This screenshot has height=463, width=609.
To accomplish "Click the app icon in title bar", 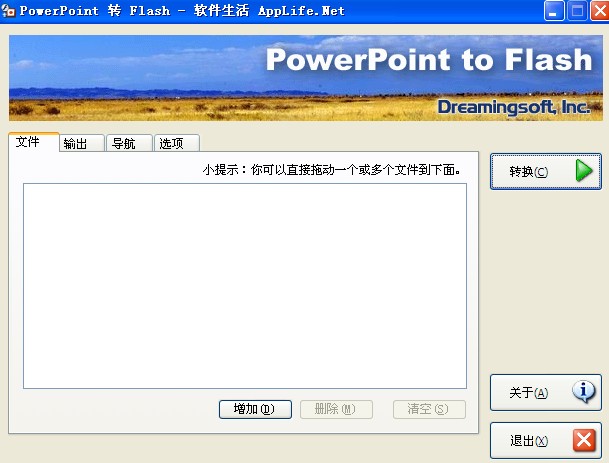I will [9, 10].
